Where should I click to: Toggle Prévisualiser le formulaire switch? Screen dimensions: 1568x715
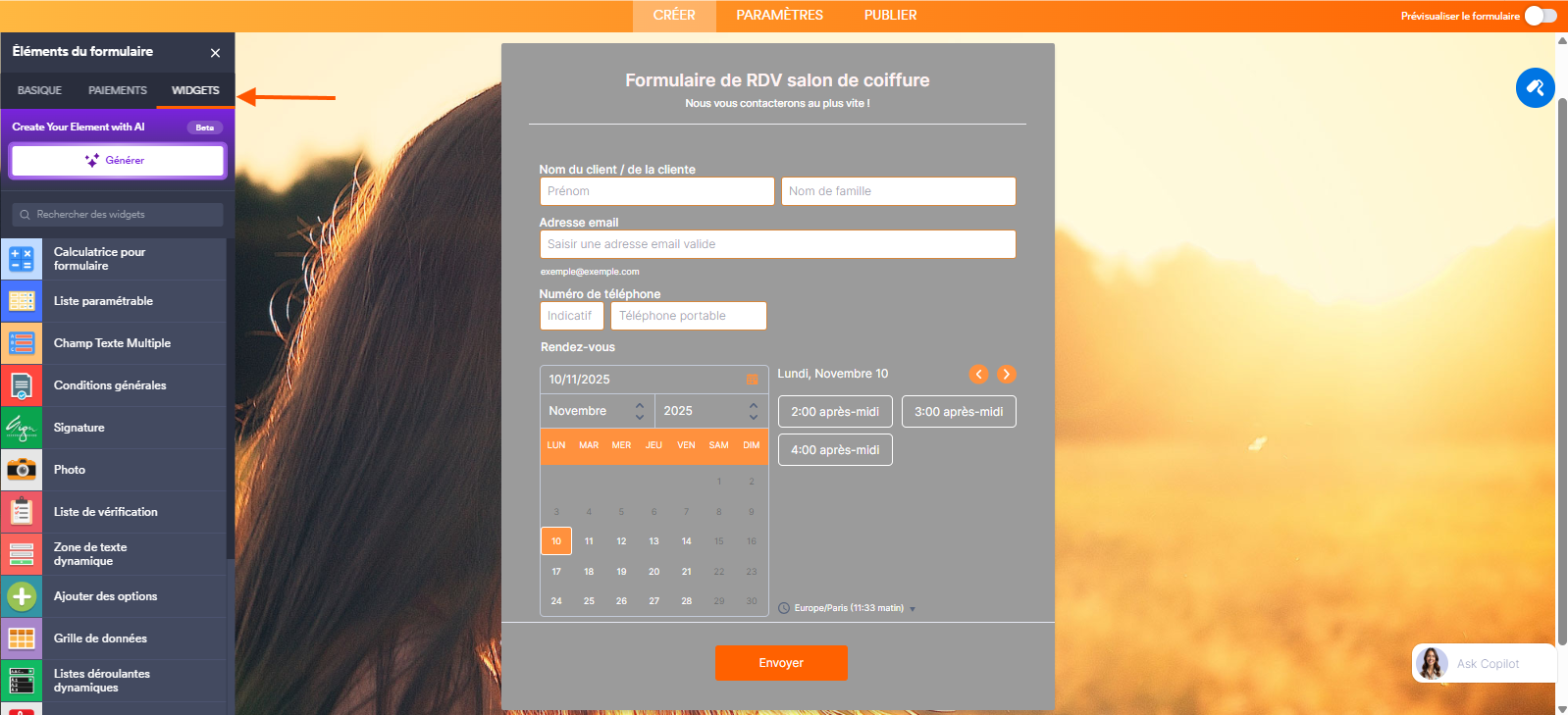pos(1541,16)
